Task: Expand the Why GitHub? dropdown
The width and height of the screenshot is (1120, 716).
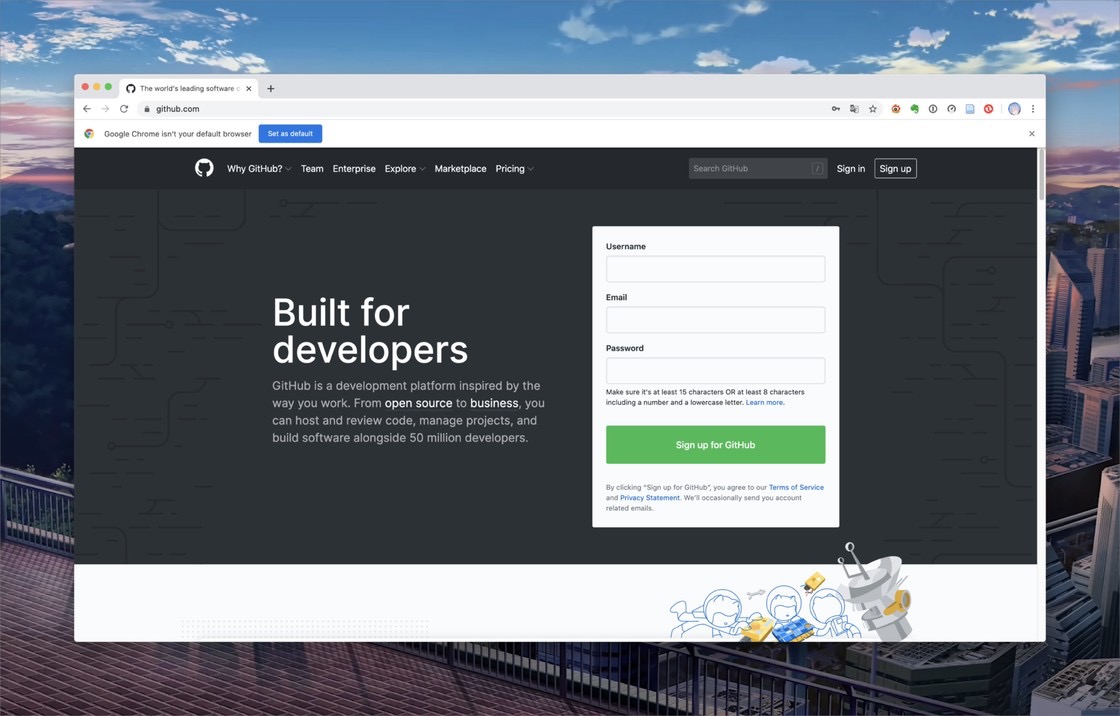Action: [x=259, y=169]
